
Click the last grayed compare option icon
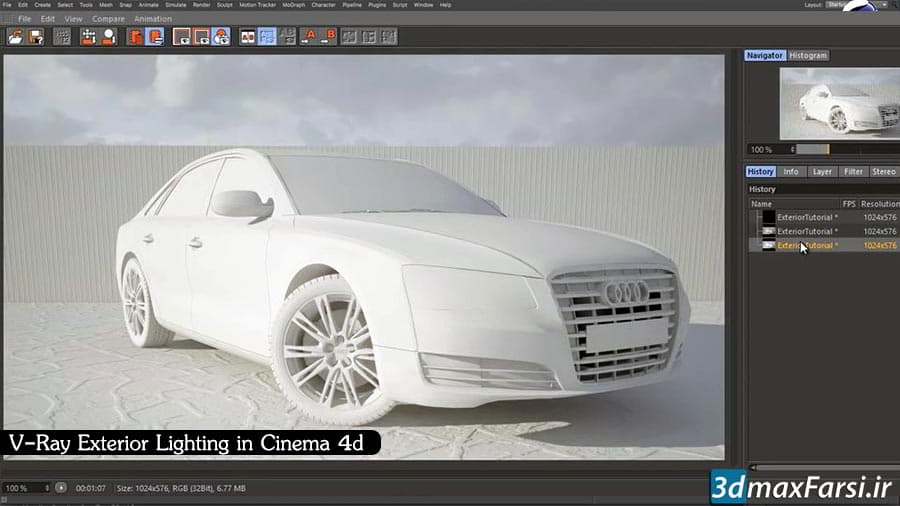tap(389, 37)
